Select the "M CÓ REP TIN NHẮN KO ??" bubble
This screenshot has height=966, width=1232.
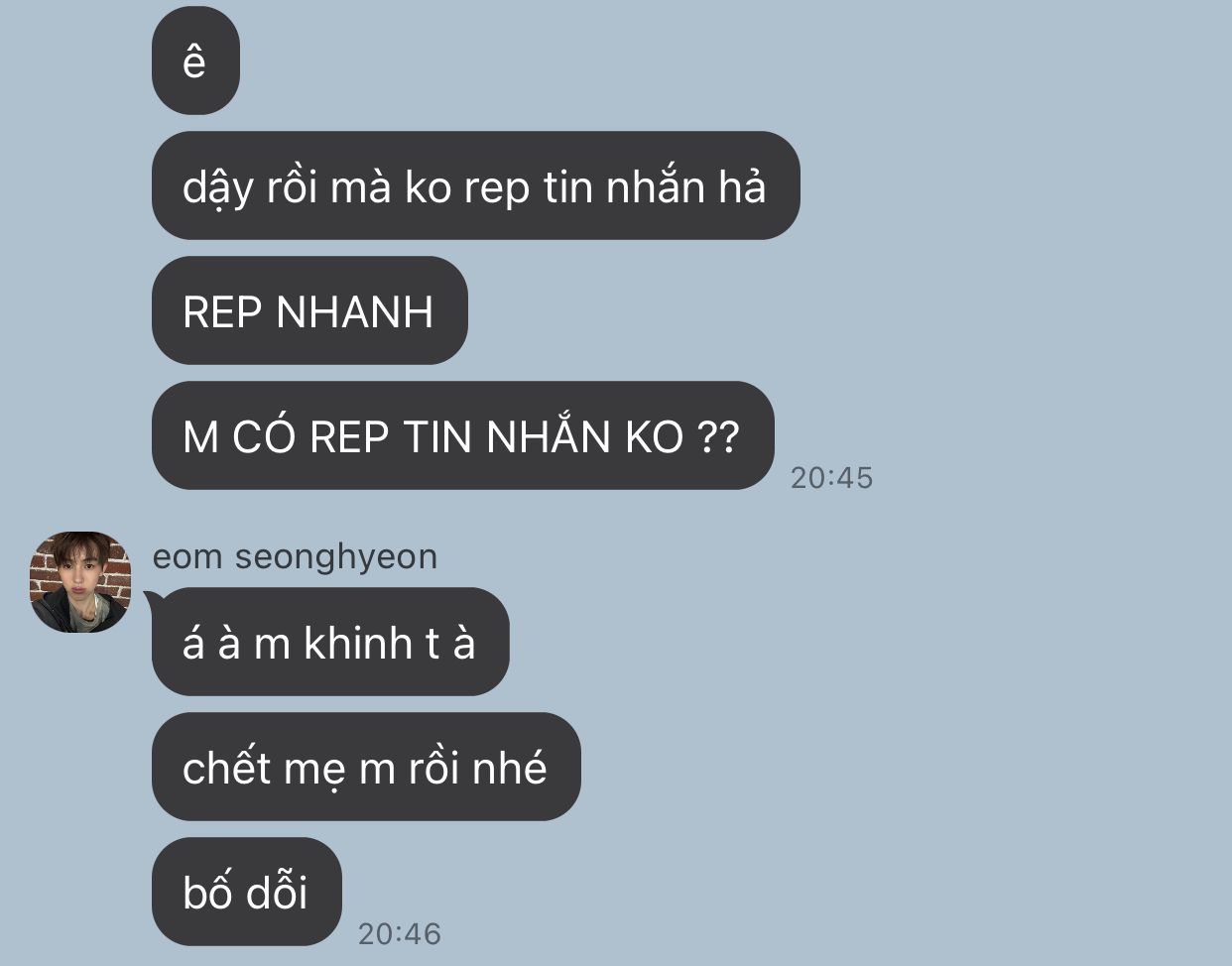click(x=462, y=435)
